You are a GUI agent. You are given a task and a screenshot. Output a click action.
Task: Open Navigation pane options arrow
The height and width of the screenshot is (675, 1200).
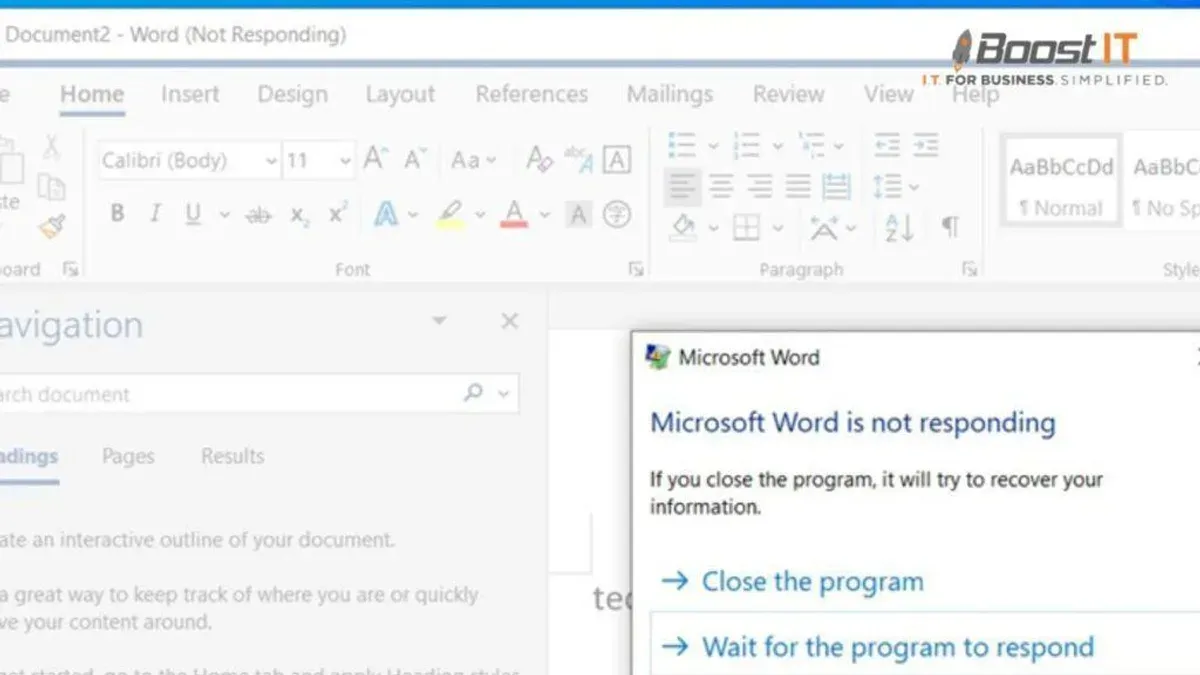[439, 321]
